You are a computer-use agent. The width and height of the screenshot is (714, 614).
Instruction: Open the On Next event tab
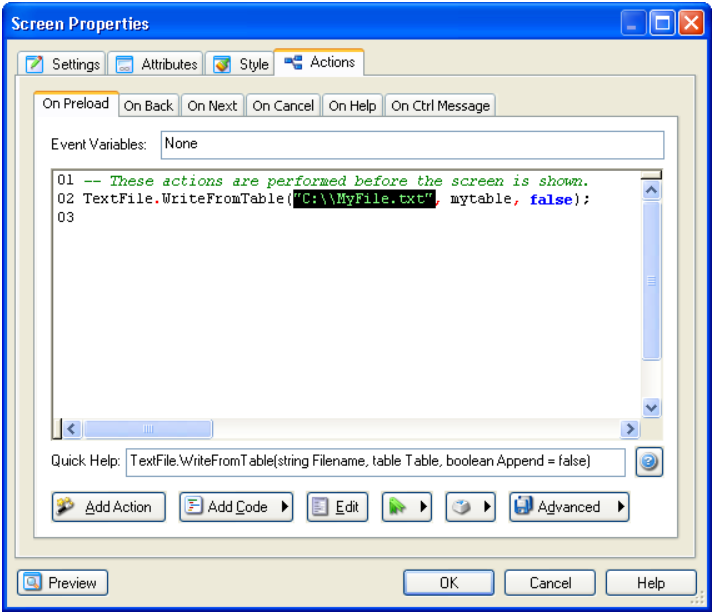tap(212, 106)
